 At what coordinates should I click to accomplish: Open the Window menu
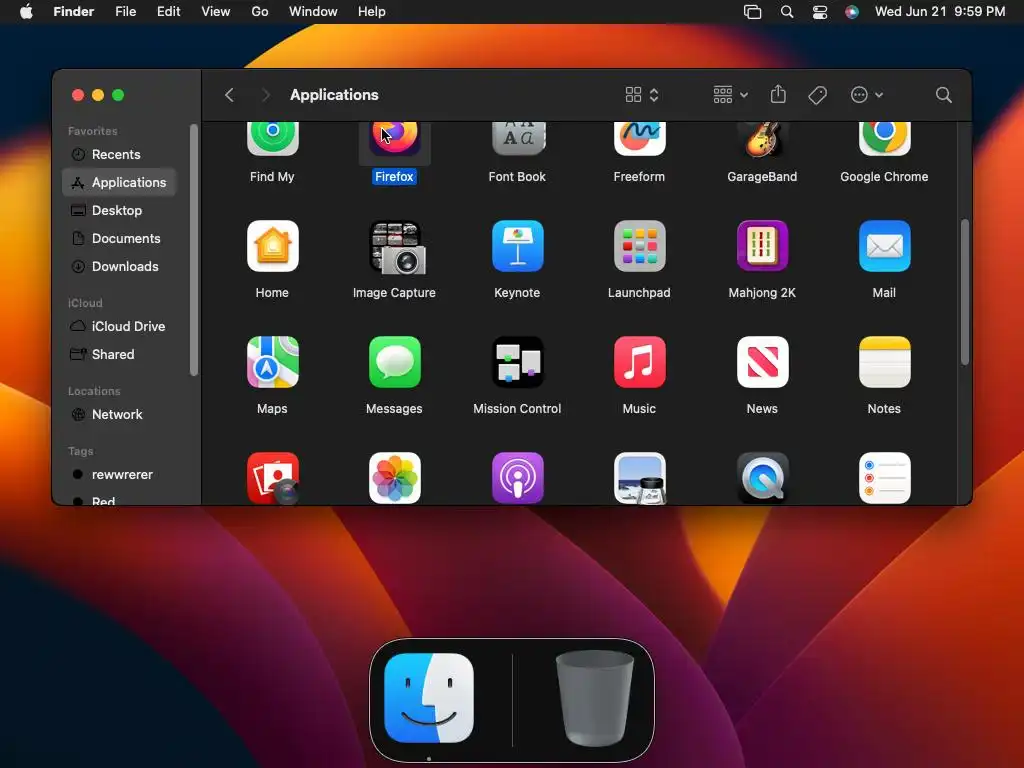coord(313,12)
